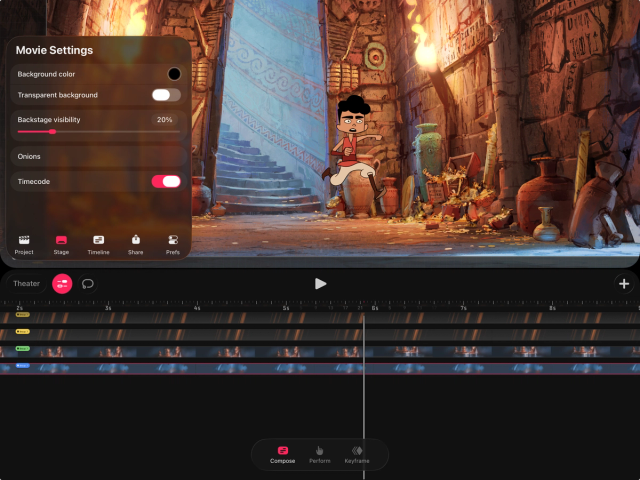Click the 4s mark on timeline ruler
The height and width of the screenshot is (480, 640).
[x=197, y=308]
